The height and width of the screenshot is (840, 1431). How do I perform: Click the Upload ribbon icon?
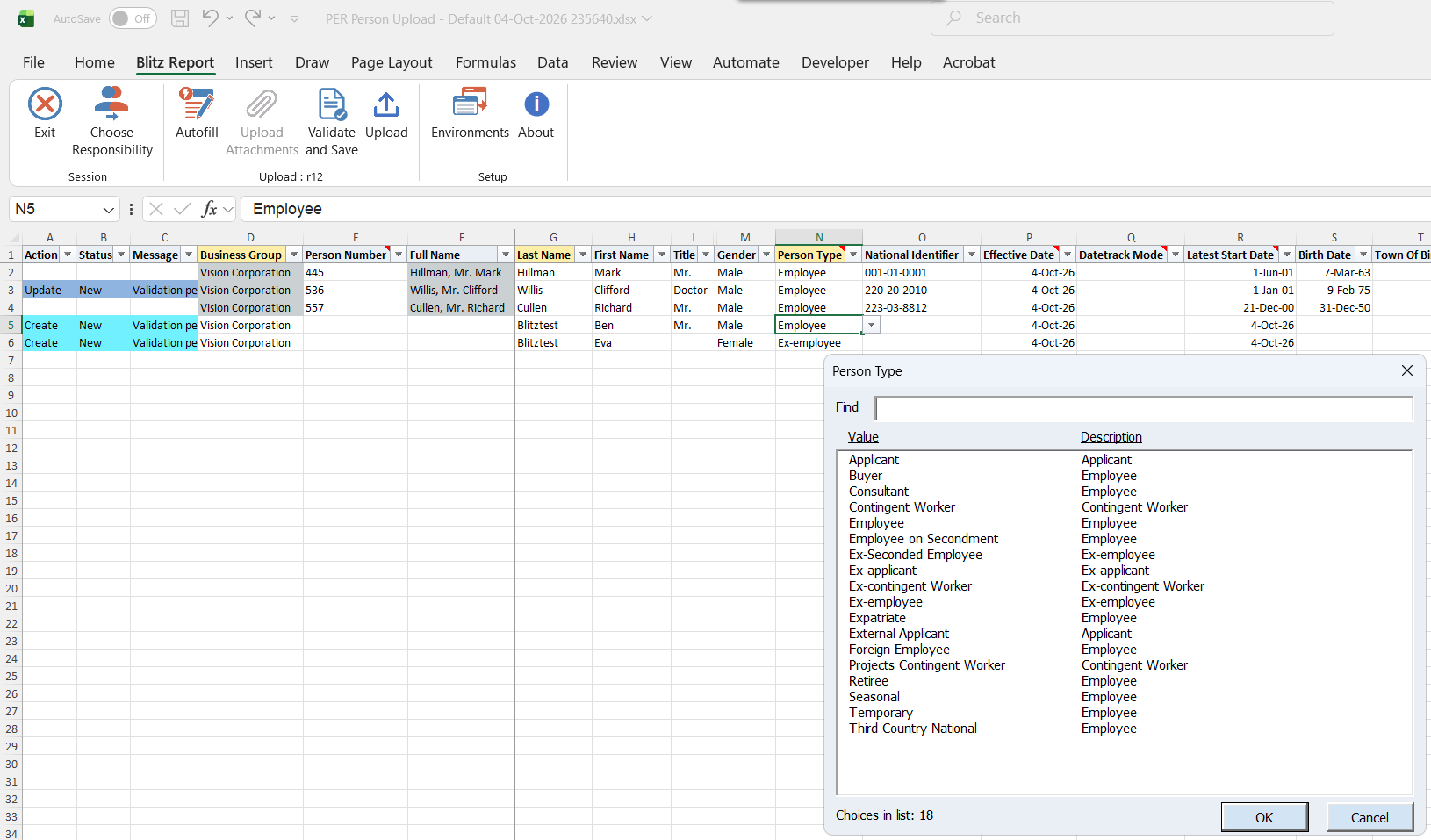point(386,104)
